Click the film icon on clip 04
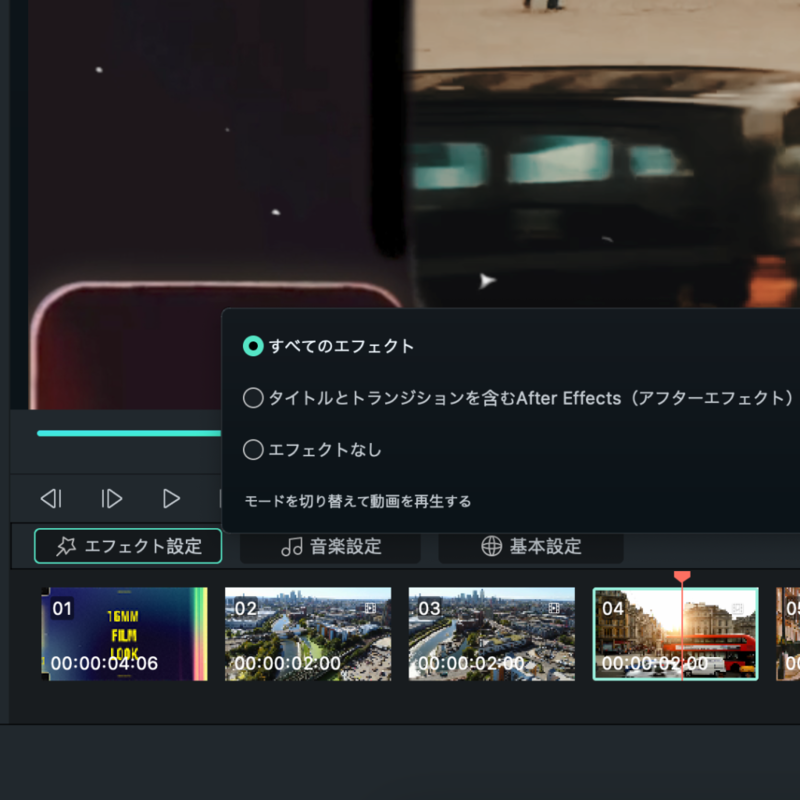Image resolution: width=800 pixels, height=800 pixels. [x=738, y=608]
